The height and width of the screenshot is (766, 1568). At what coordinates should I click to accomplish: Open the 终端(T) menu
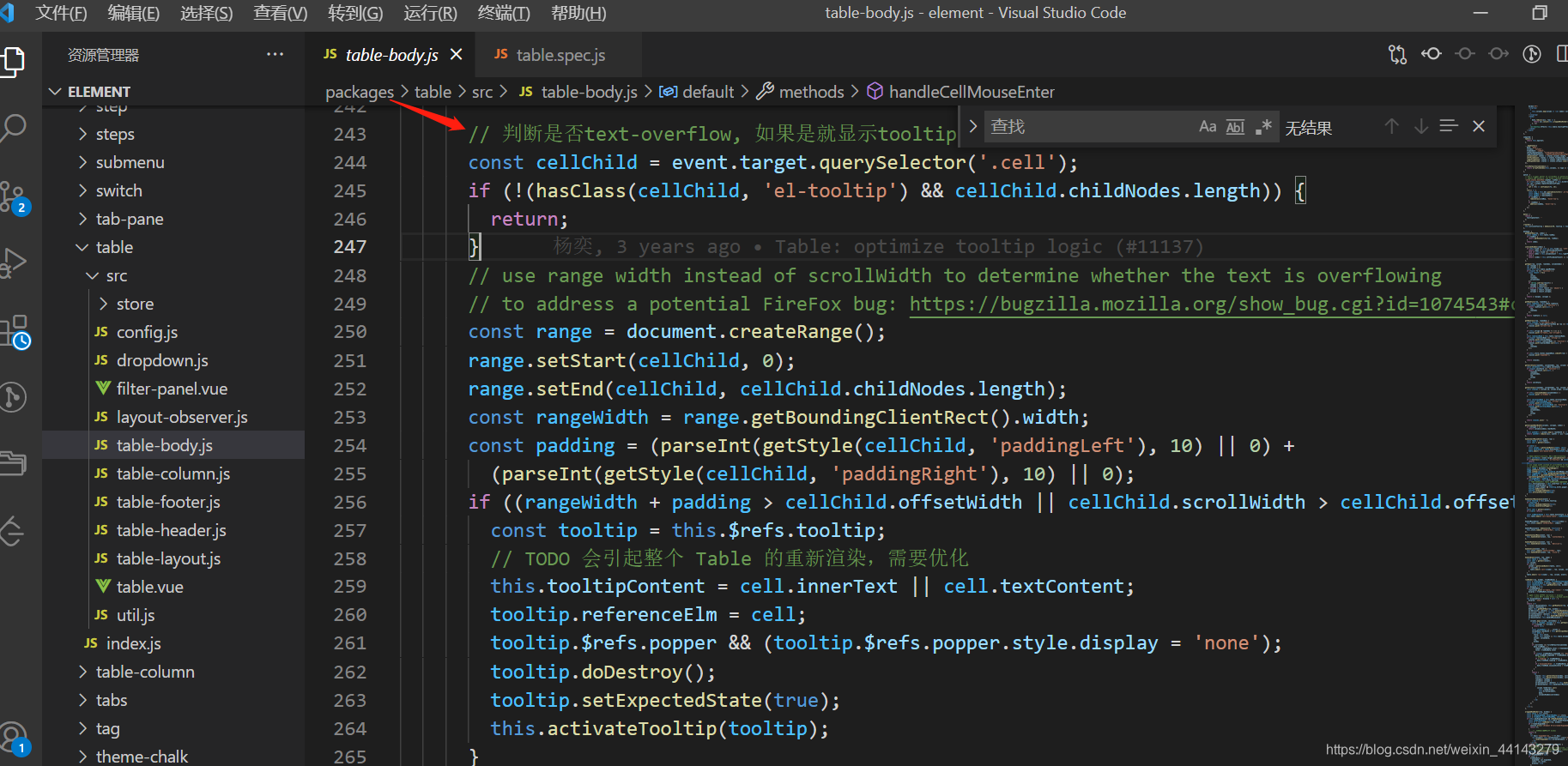pyautogui.click(x=504, y=13)
